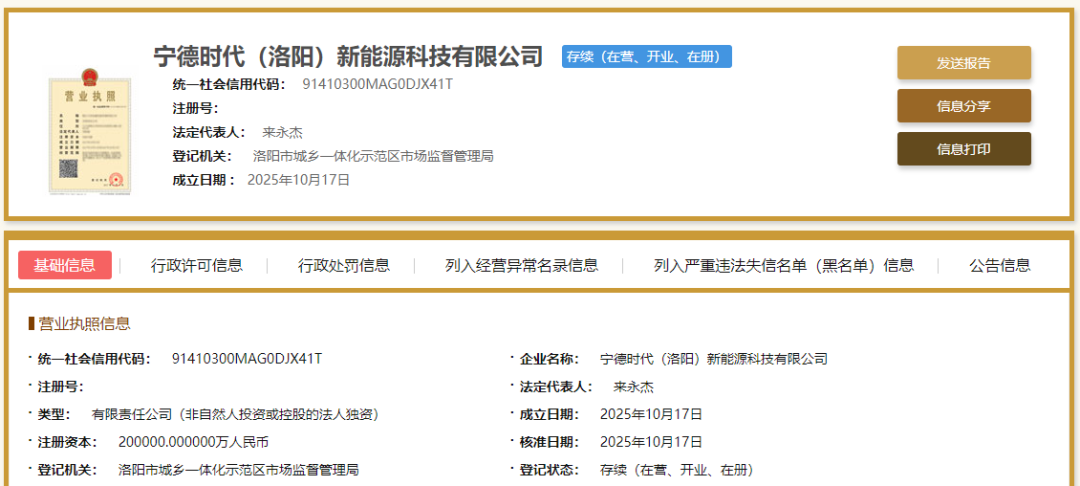Open the 行政处罚信息 tab
The image size is (1080, 486).
(343, 265)
